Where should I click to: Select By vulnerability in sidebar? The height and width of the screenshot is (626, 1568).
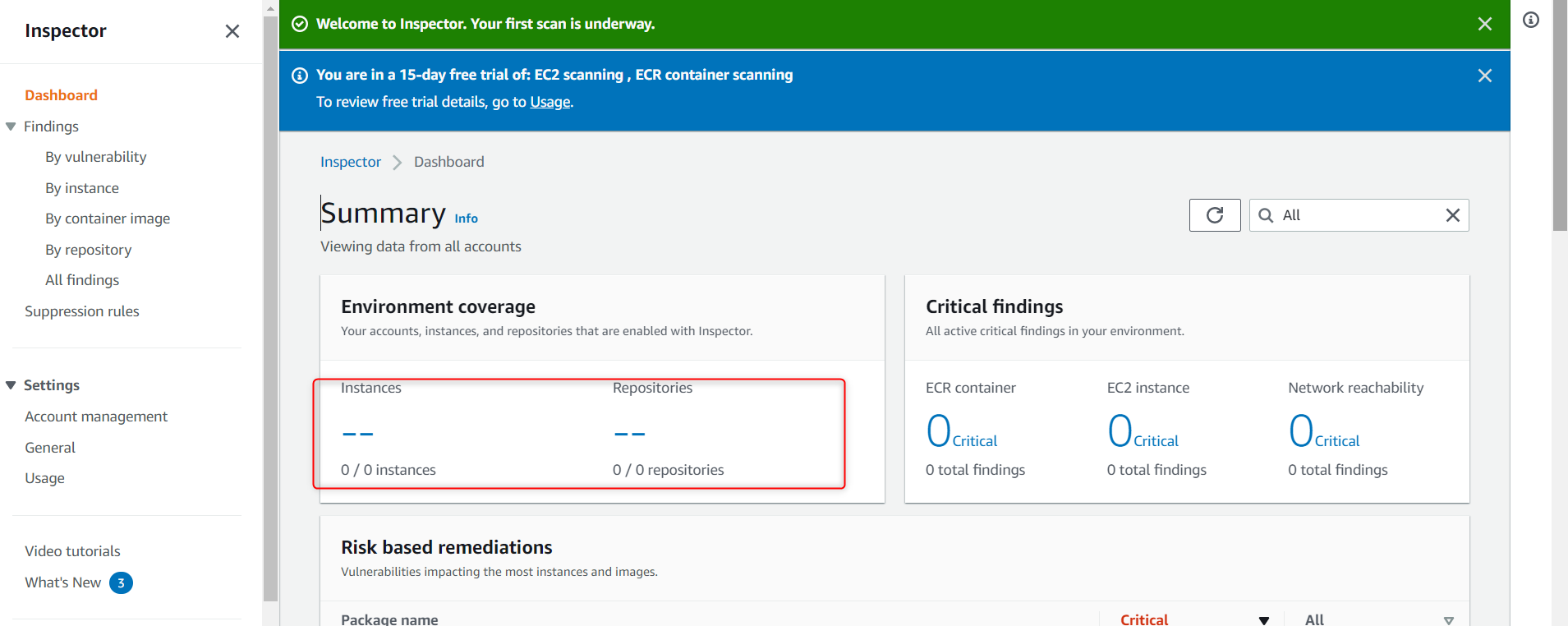click(x=96, y=157)
